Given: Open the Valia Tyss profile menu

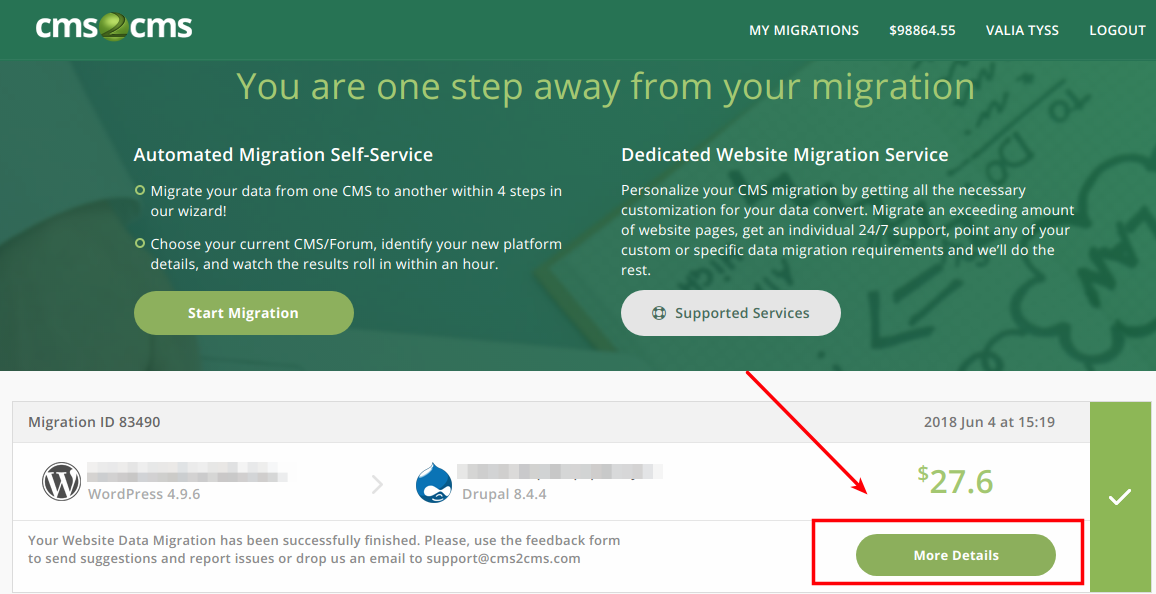Looking at the screenshot, I should tap(1022, 30).
